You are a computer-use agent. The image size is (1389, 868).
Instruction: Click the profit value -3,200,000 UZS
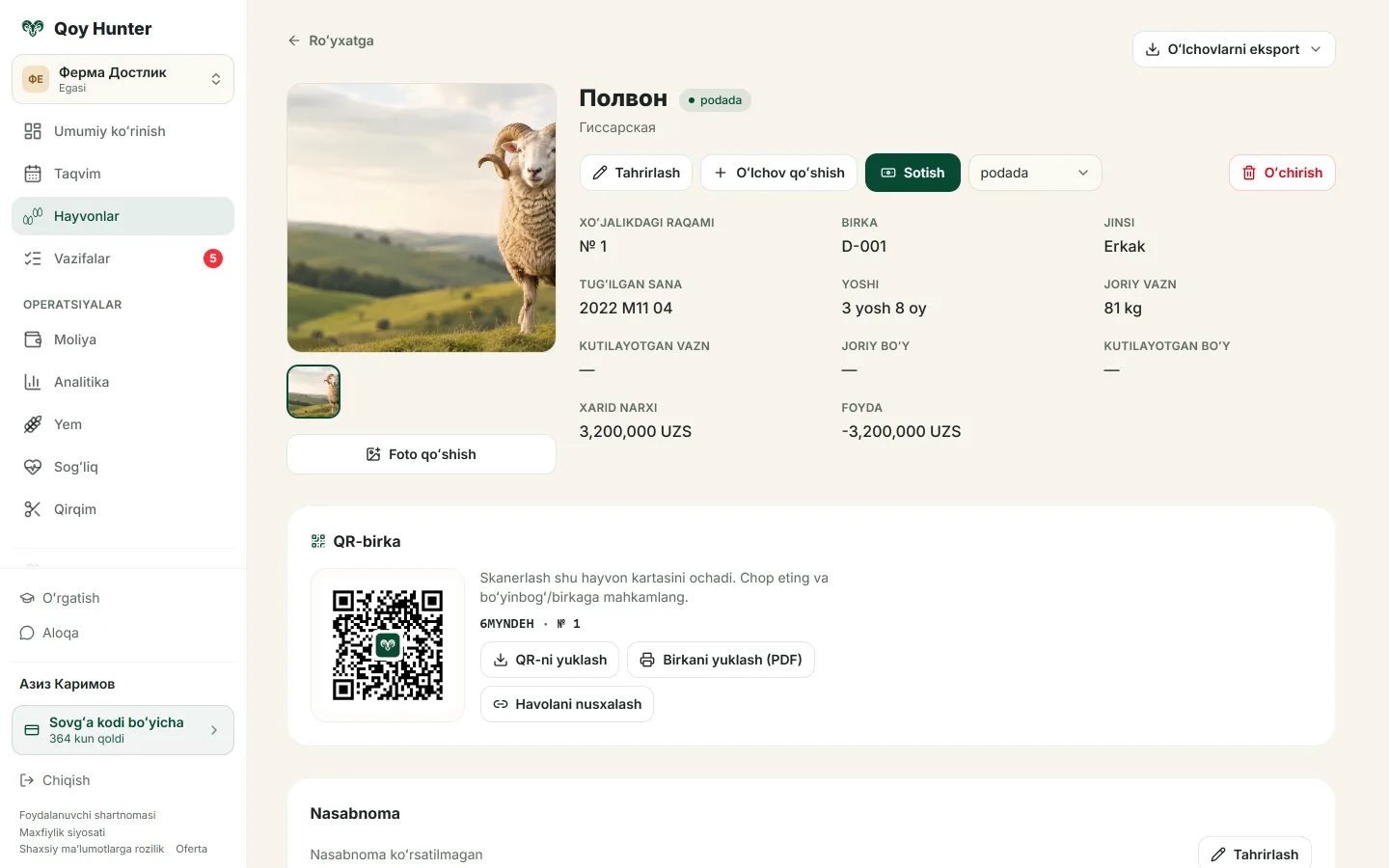click(x=901, y=431)
